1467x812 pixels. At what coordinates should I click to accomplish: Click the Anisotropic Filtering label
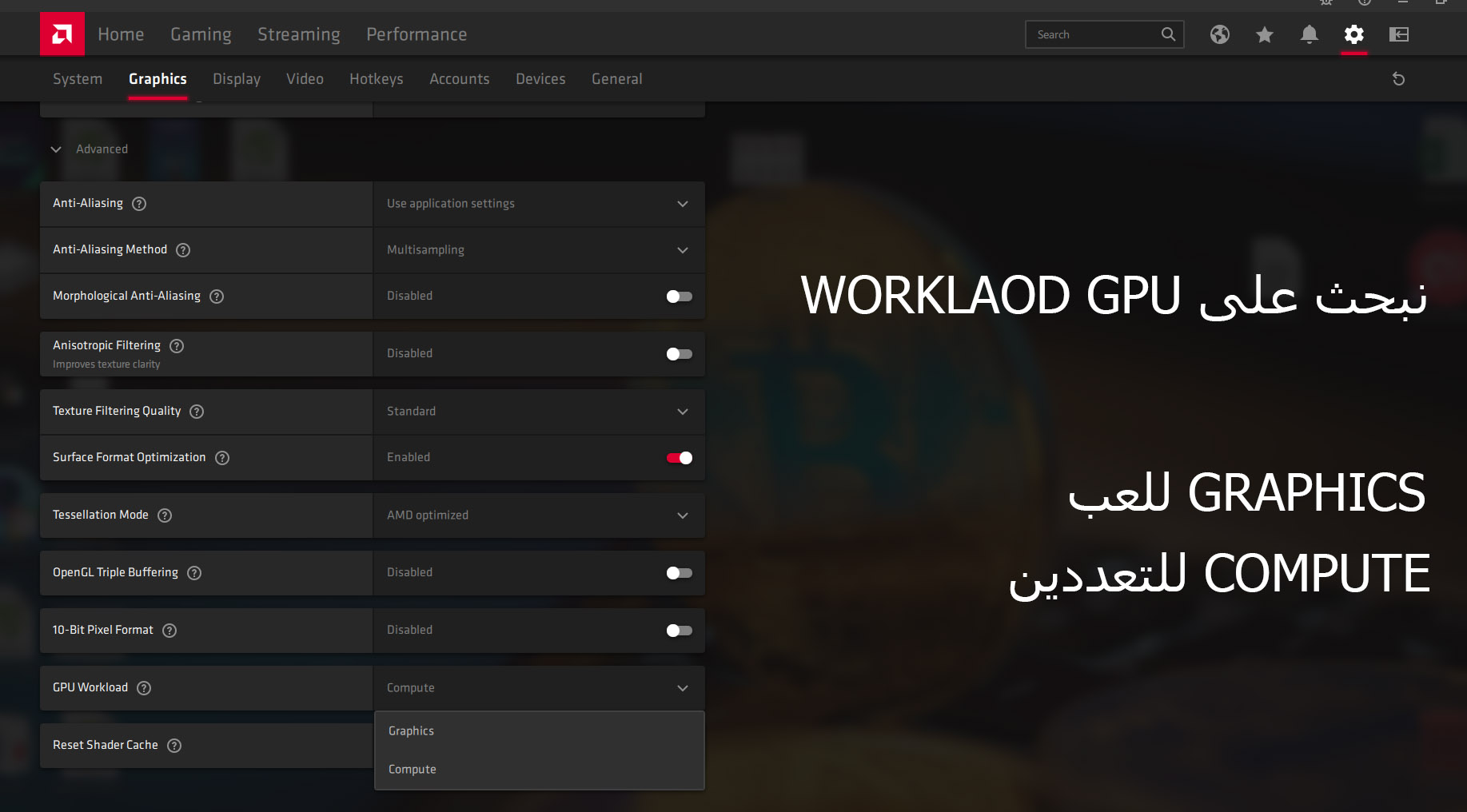pos(106,345)
